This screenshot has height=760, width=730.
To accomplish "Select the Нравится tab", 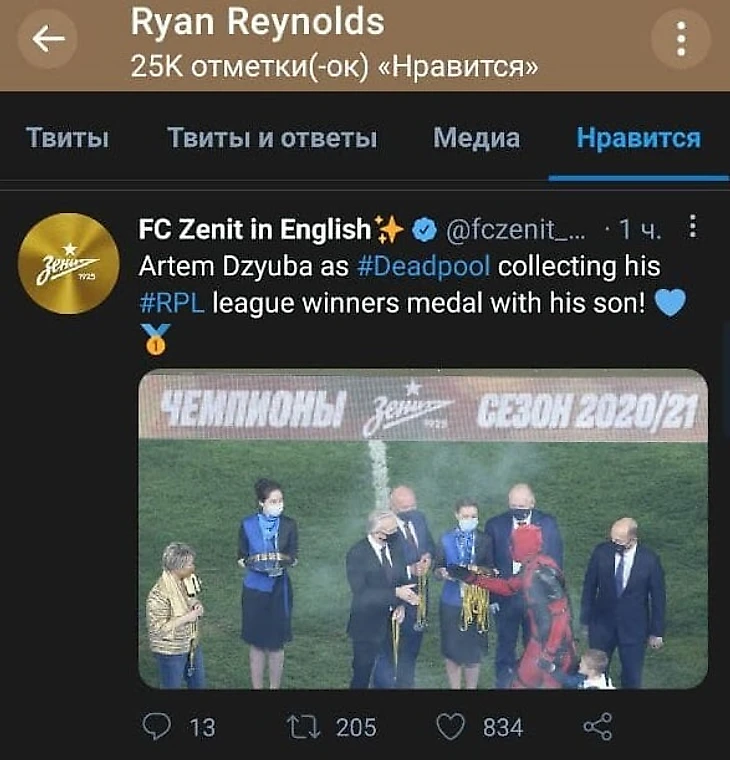I will tap(639, 138).
